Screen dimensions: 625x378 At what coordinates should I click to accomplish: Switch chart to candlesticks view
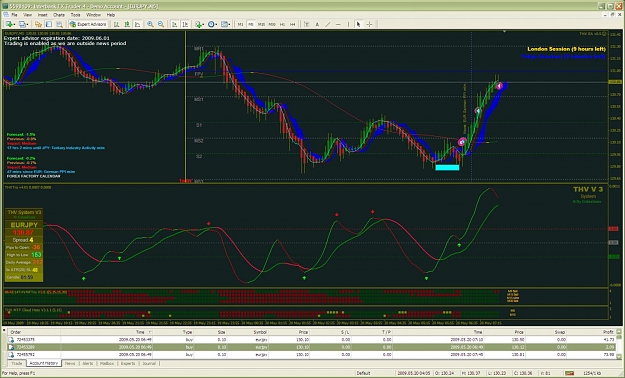pos(127,24)
